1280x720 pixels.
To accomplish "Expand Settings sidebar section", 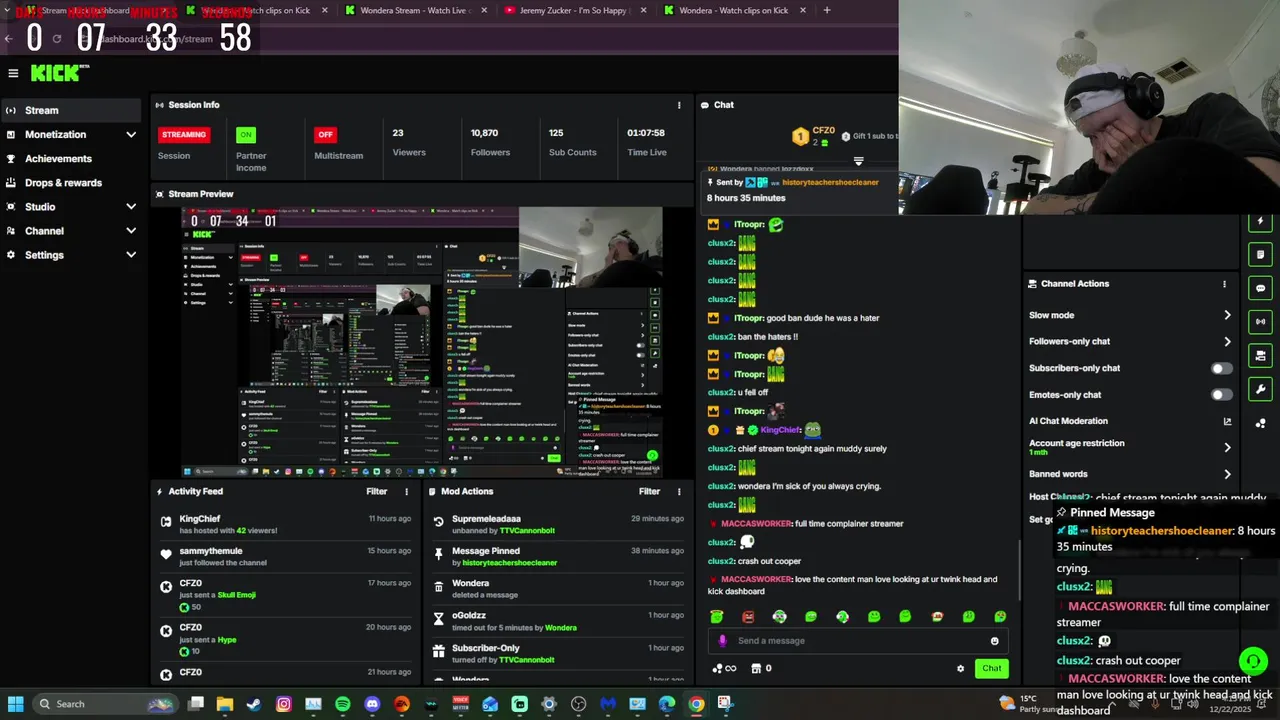I will click(131, 255).
